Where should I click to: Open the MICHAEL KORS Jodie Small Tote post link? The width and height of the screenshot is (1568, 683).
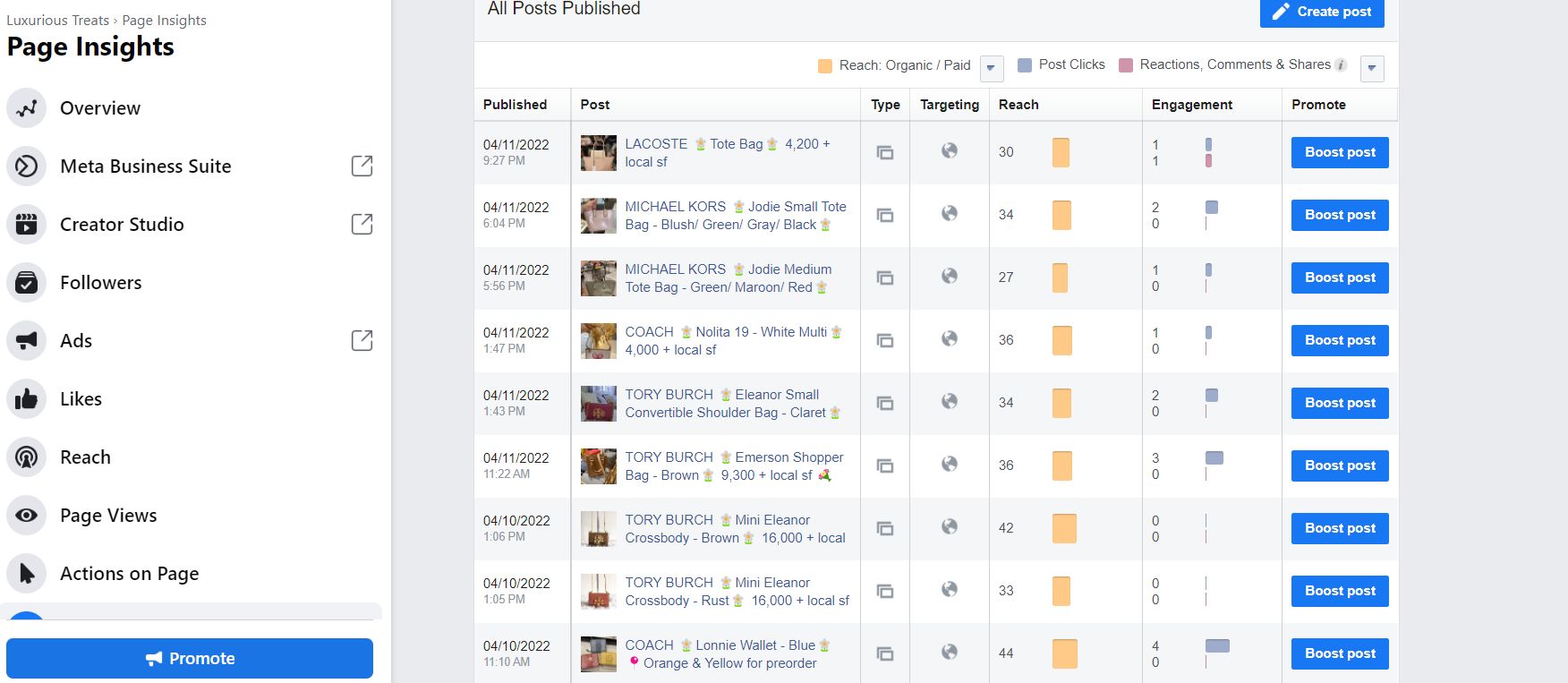[x=736, y=216]
